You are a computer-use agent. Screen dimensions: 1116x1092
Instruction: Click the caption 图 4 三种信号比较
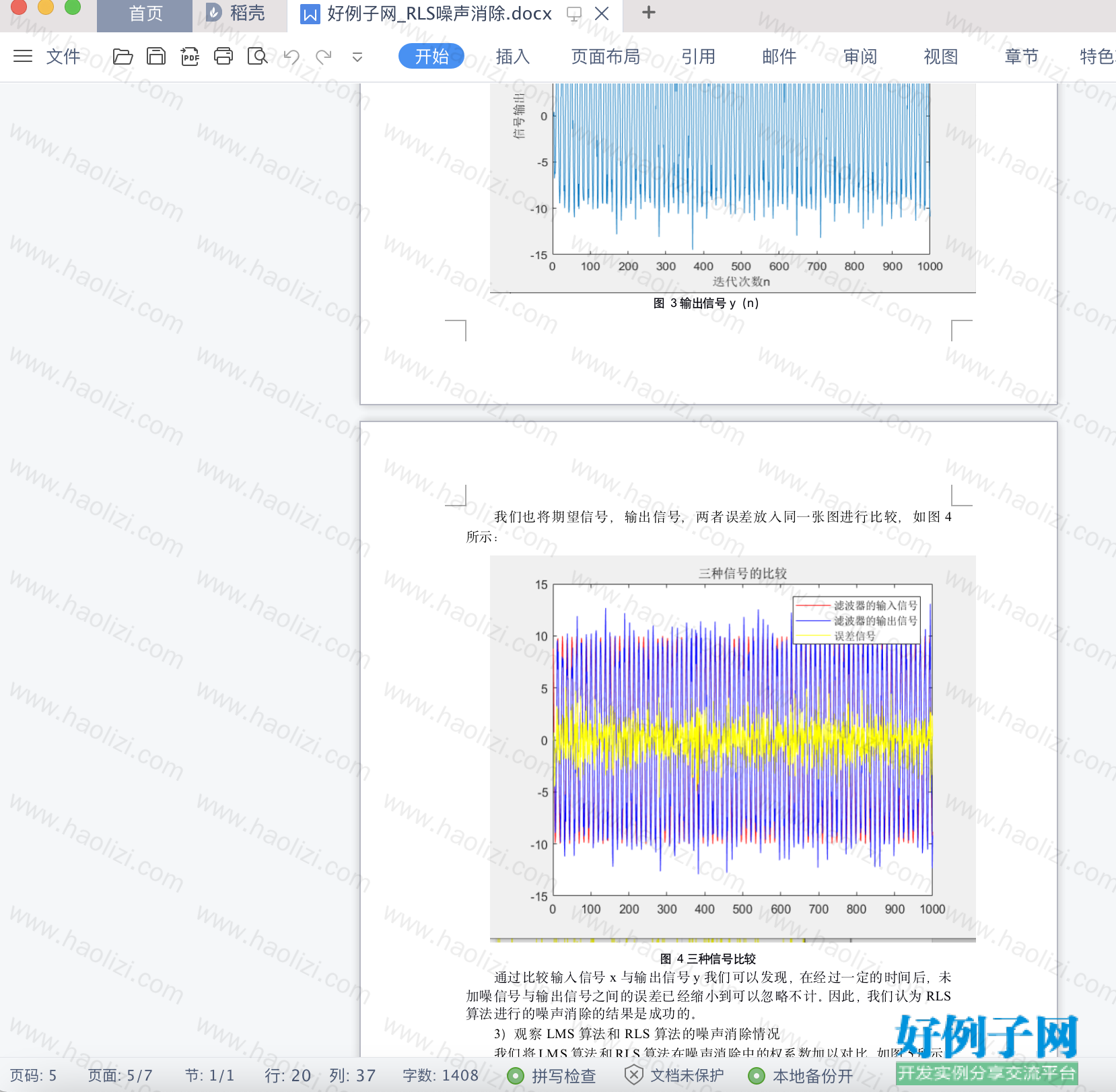click(708, 959)
